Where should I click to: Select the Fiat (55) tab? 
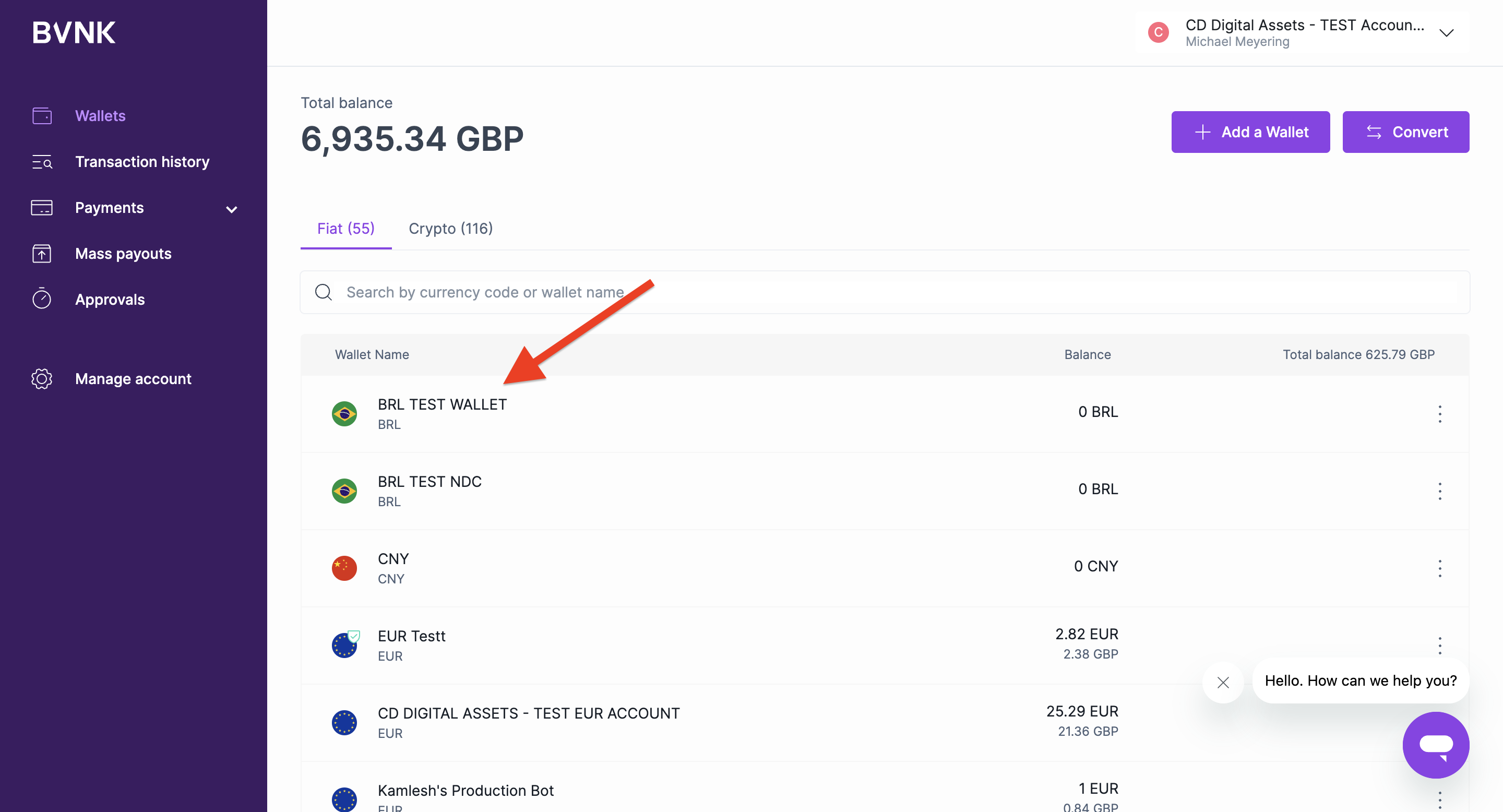click(345, 229)
